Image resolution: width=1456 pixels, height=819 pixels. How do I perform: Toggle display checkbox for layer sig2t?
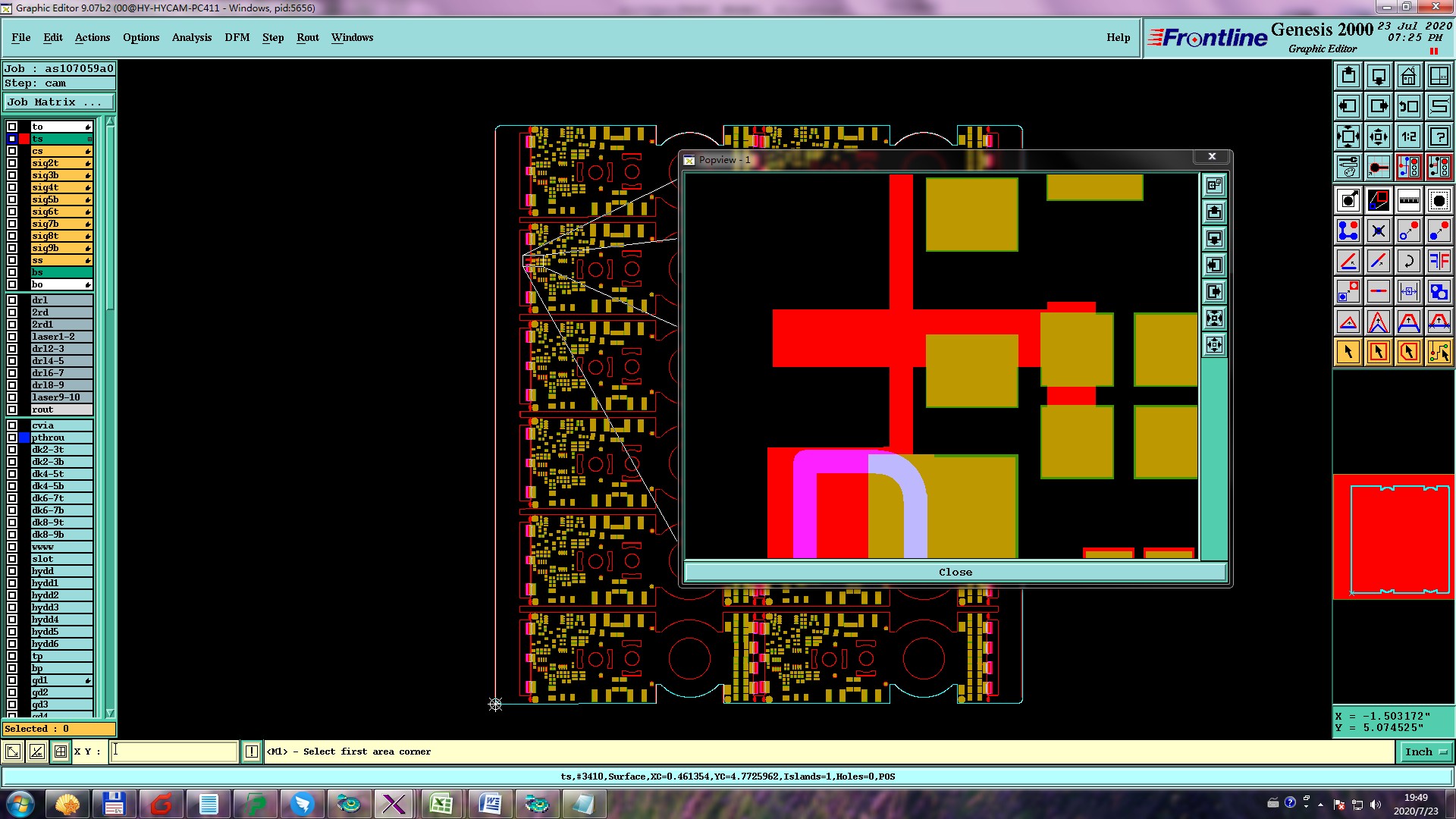click(x=12, y=163)
